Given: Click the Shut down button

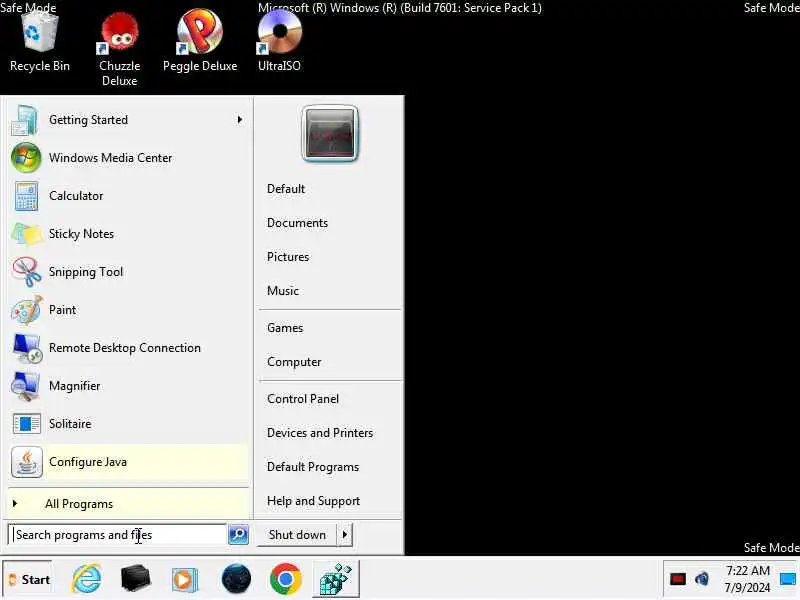Looking at the screenshot, I should pos(297,535).
